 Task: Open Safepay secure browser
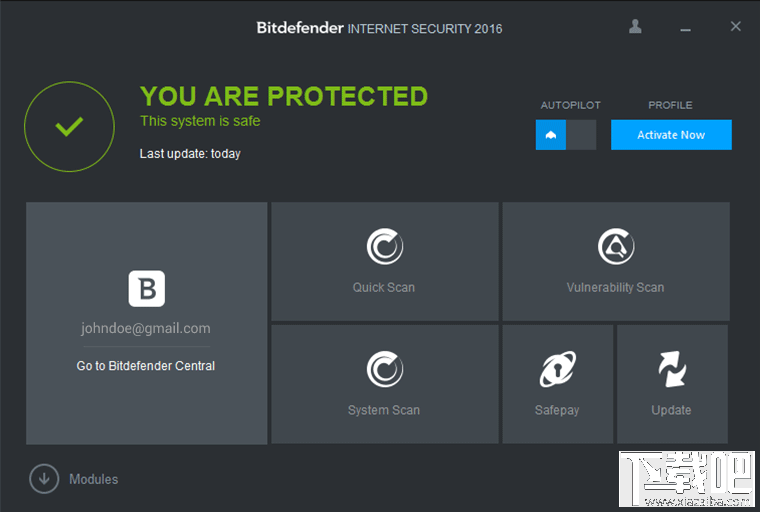pos(557,384)
